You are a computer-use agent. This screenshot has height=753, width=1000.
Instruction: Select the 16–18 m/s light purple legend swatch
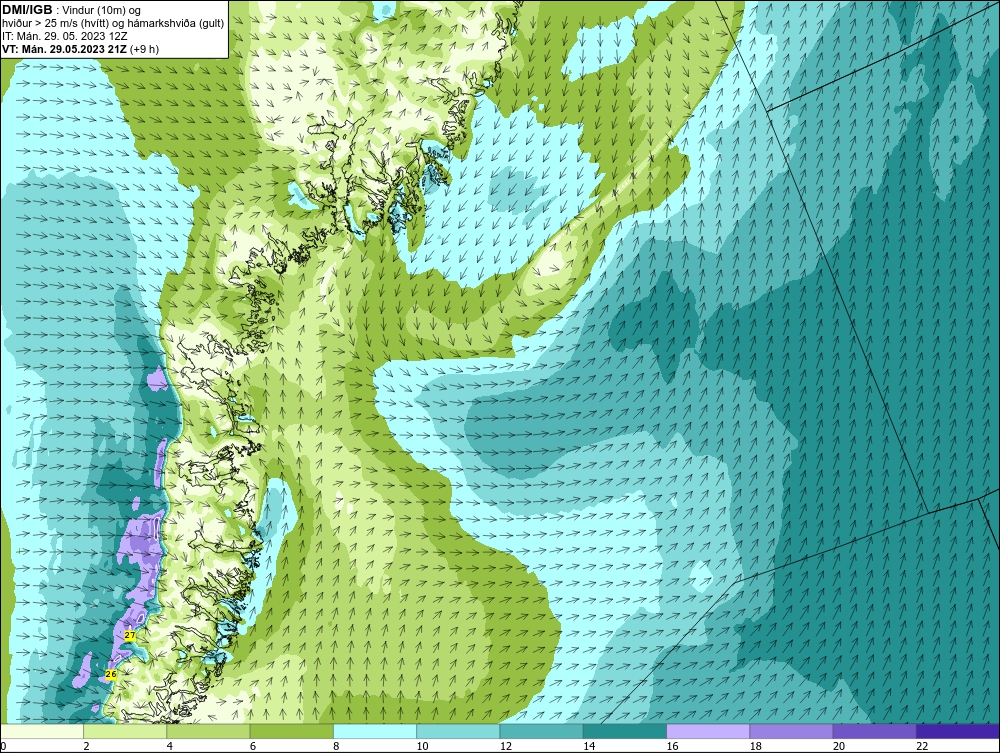tap(708, 731)
